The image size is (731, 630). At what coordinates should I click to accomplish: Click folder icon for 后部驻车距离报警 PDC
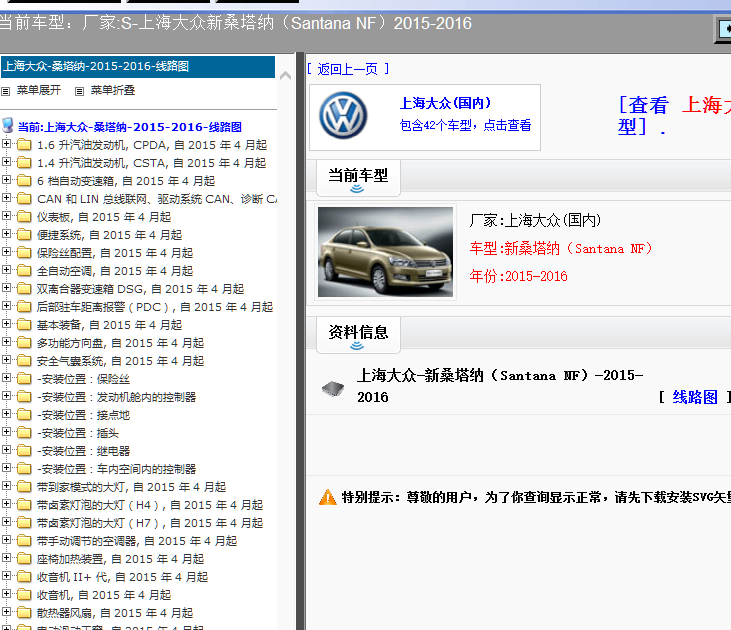click(24, 307)
